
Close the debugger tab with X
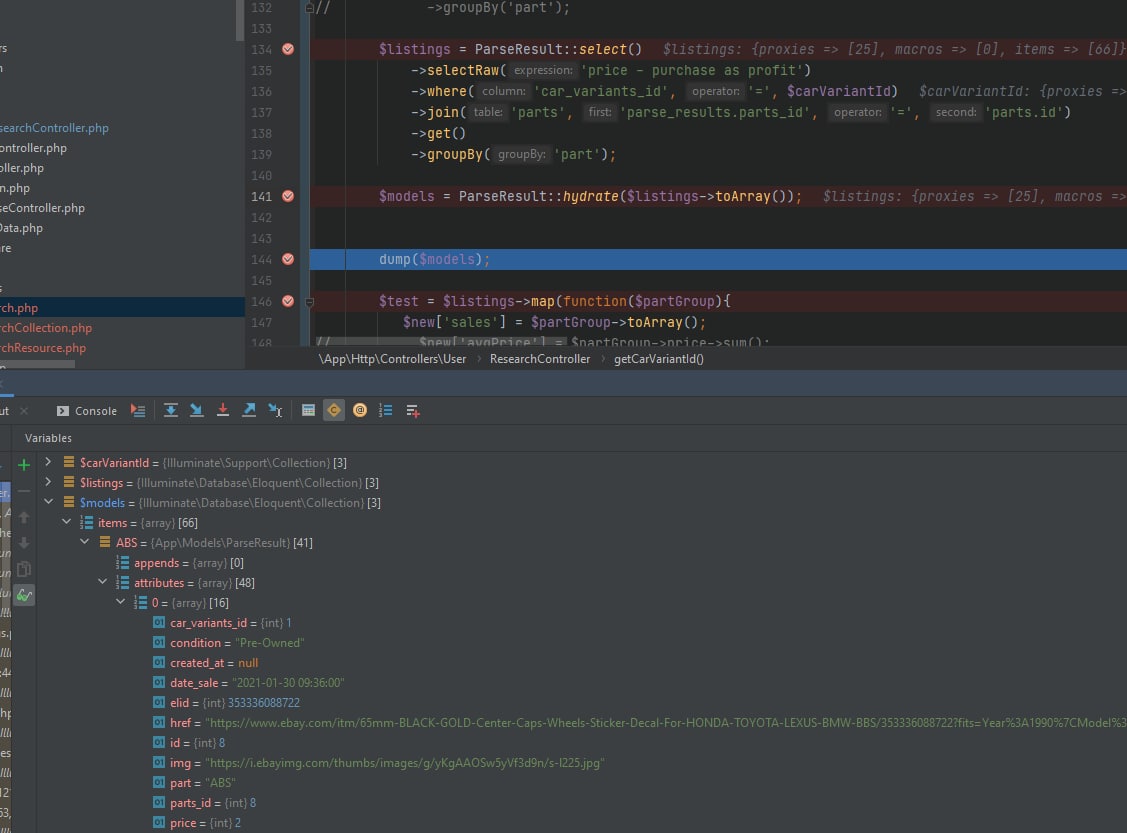24,410
